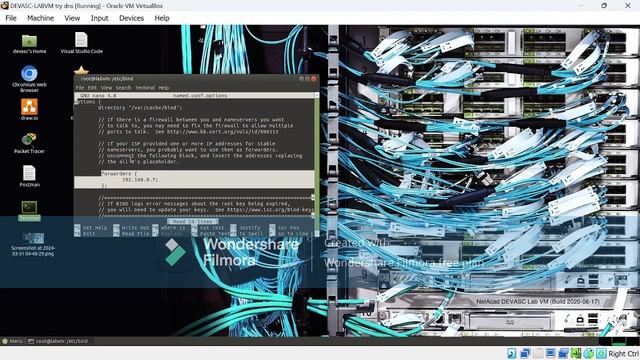Image resolution: width=640 pixels, height=360 pixels.
Task: Open VirtualBox View menu
Action: tap(72, 18)
